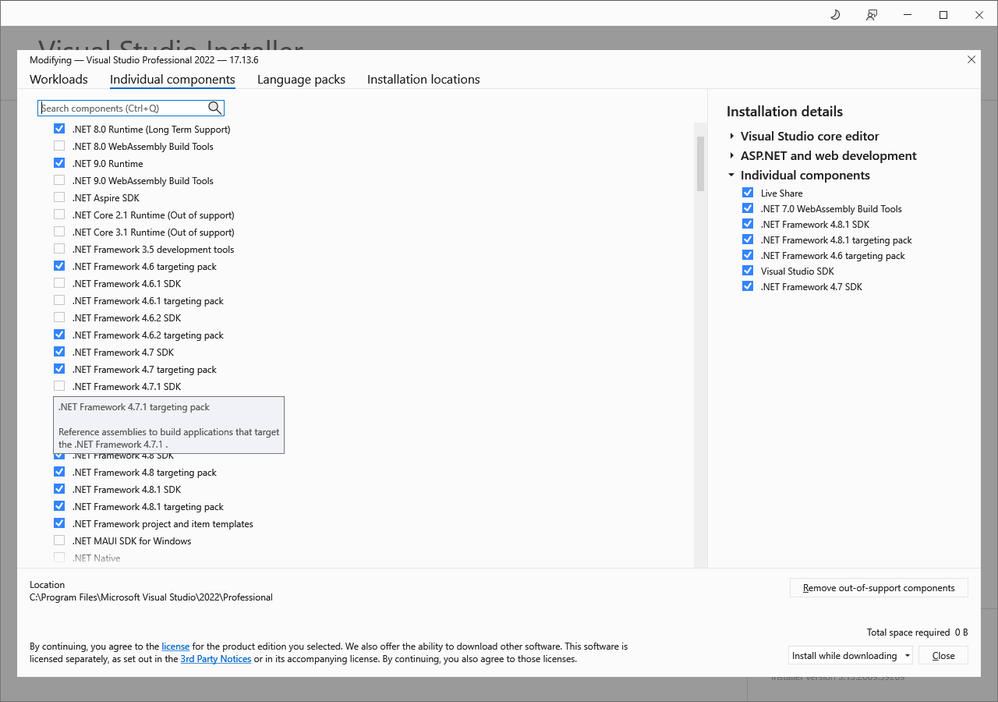
Task: Uncheck .NET 7.0 WebAssembly Build Tools
Action: point(748,209)
